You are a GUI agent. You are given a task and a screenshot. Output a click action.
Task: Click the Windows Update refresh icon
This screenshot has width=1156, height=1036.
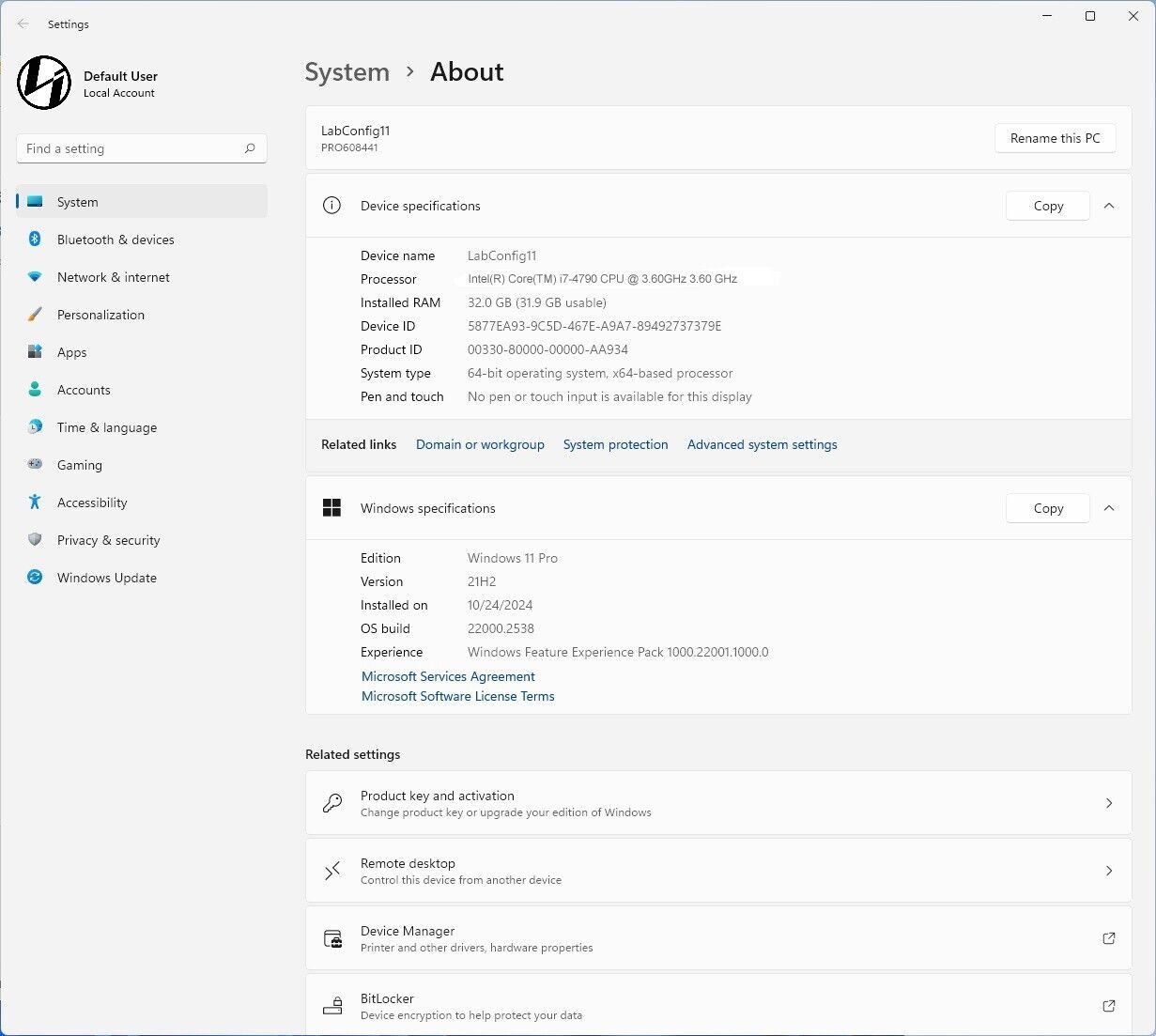(35, 578)
